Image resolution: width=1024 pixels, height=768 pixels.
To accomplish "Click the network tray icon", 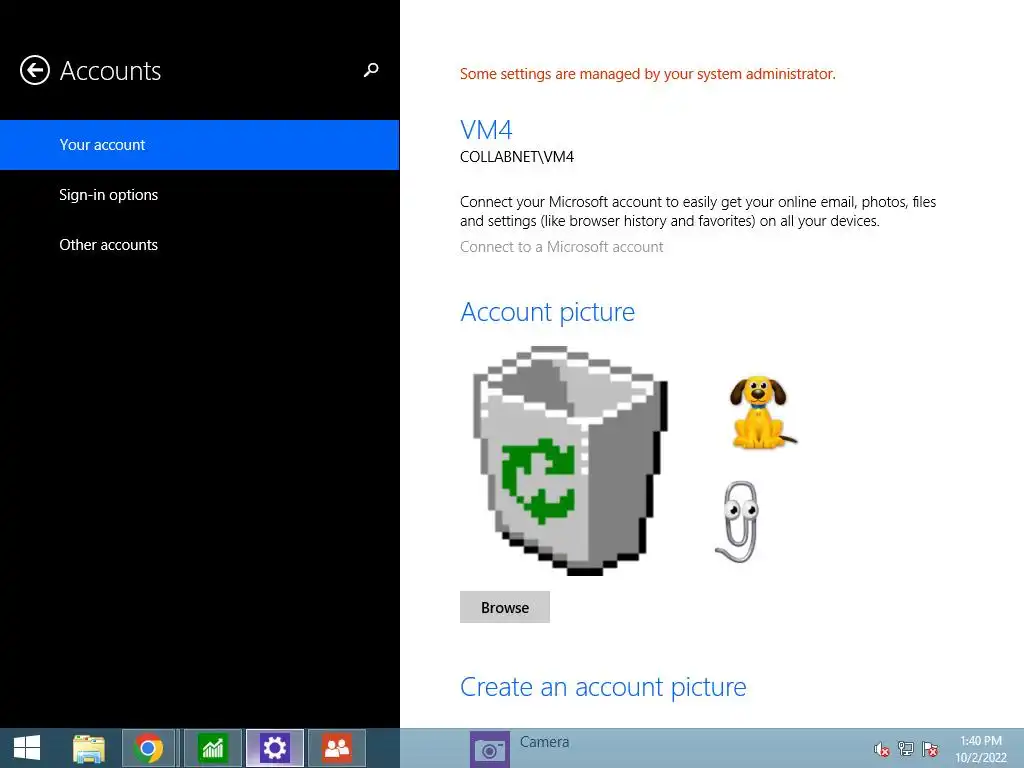I will pos(906,748).
